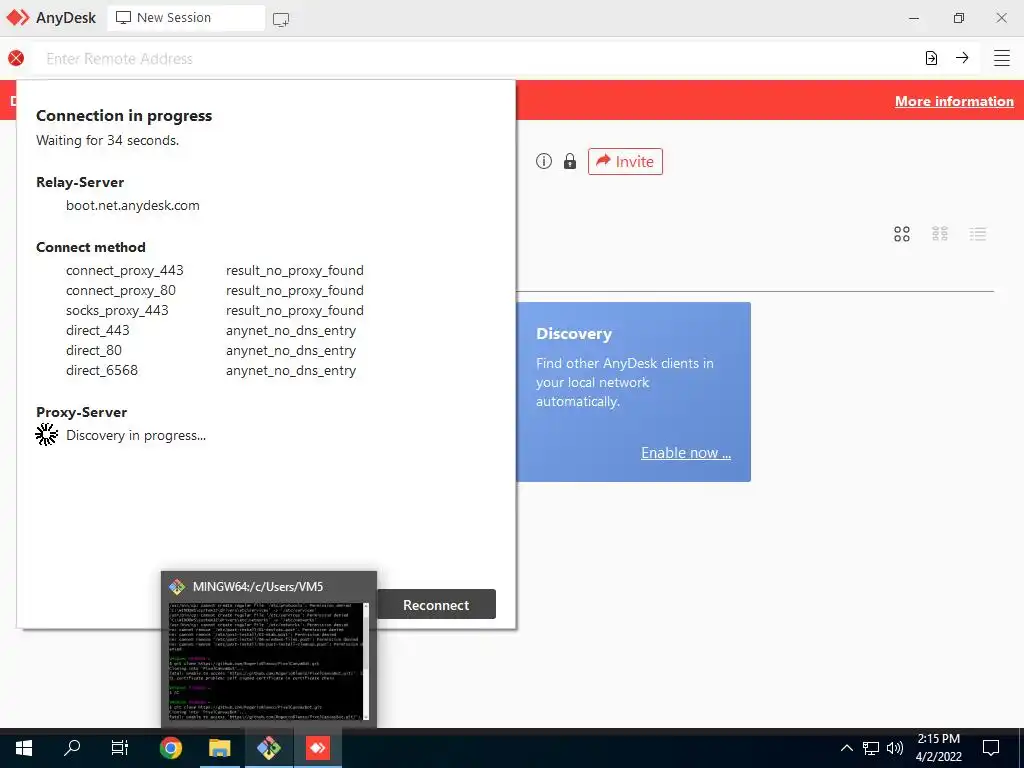The image size is (1024, 768).
Task: Open the notification center icon
Action: [991, 748]
